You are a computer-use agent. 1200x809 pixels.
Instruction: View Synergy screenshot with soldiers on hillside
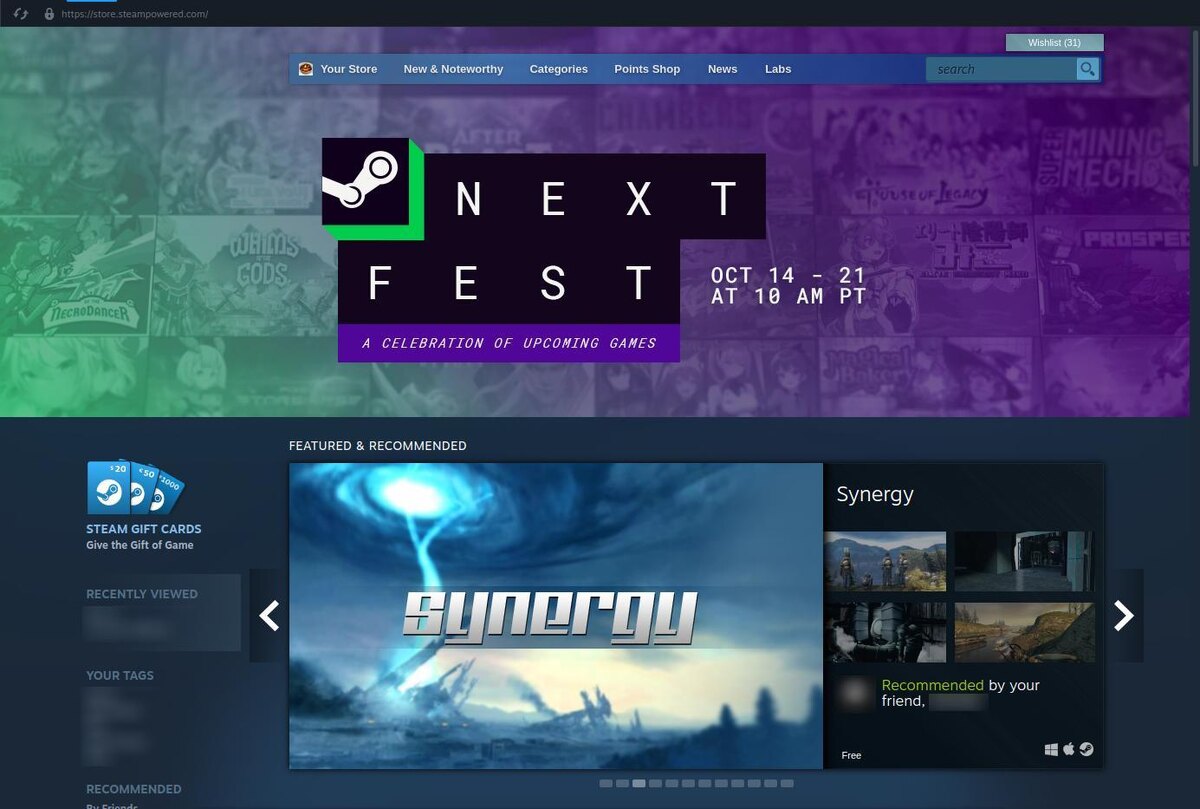(886, 562)
